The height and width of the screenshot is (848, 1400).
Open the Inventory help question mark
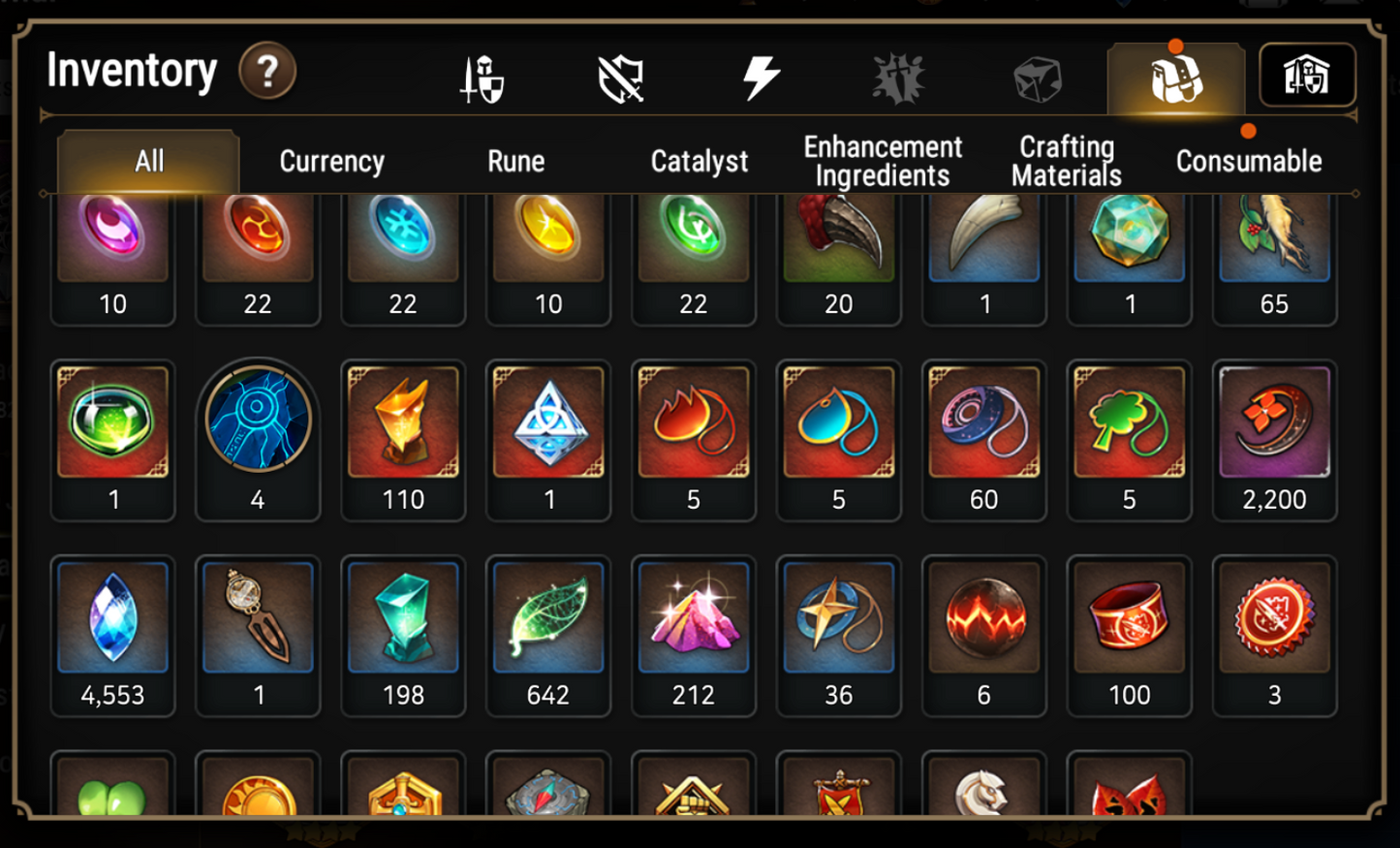click(x=267, y=71)
